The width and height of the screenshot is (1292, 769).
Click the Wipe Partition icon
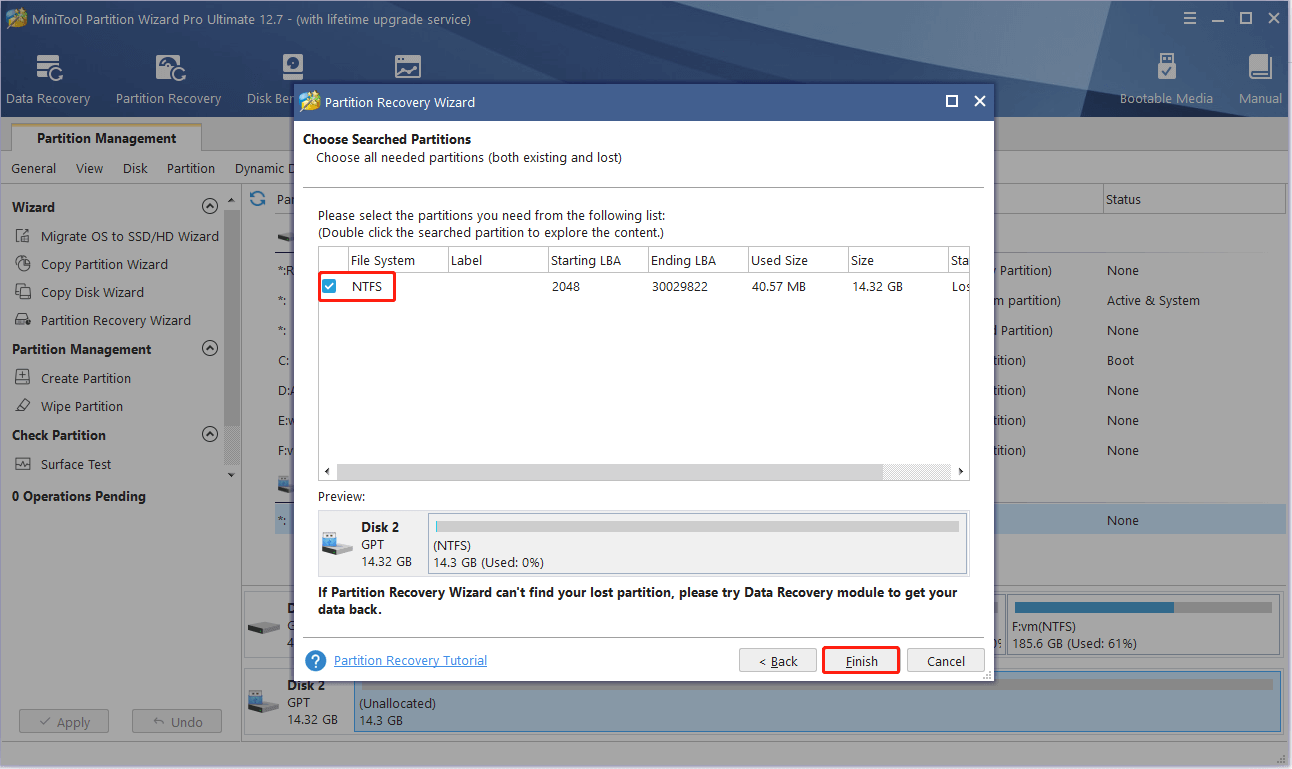pyautogui.click(x=23, y=407)
